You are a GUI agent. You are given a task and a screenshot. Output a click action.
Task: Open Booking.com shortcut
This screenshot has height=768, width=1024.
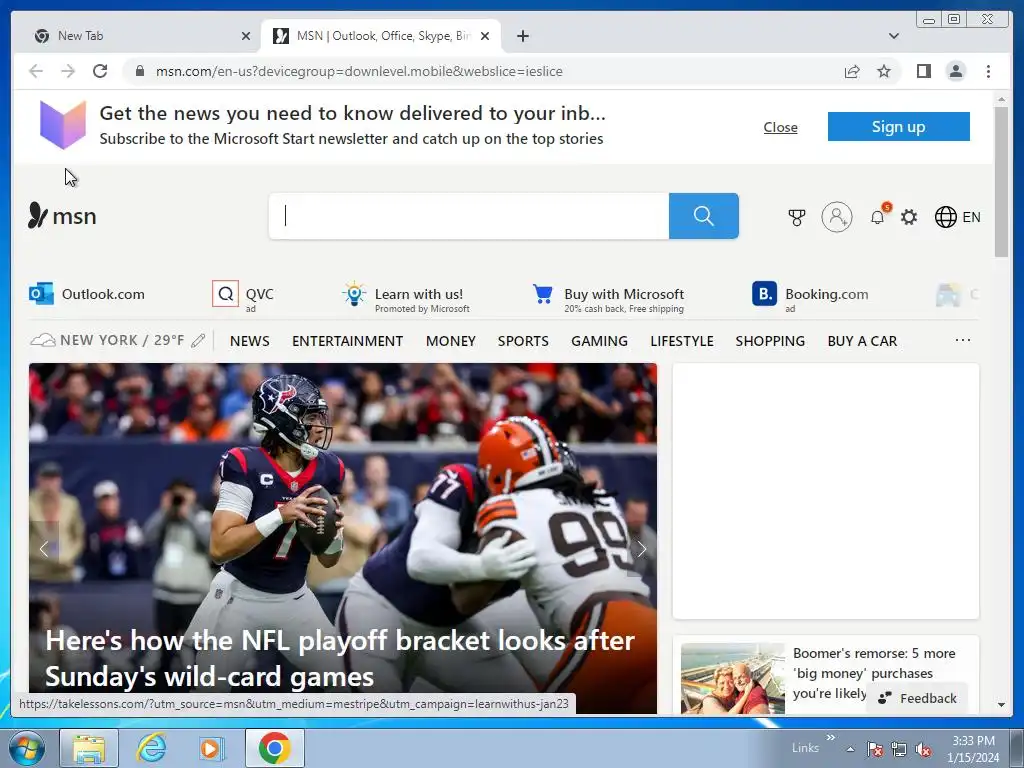point(810,296)
